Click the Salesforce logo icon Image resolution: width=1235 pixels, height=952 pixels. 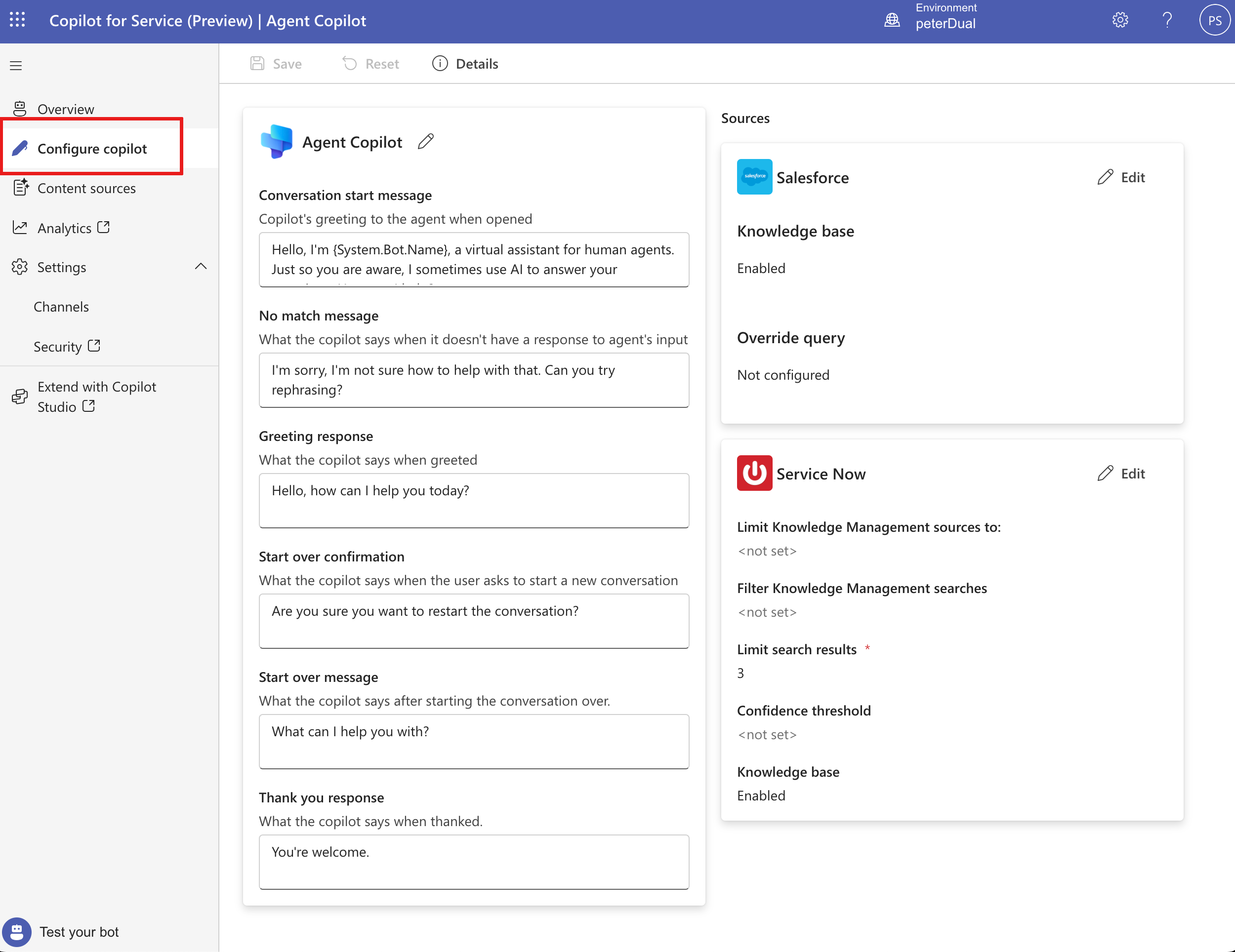pyautogui.click(x=754, y=177)
